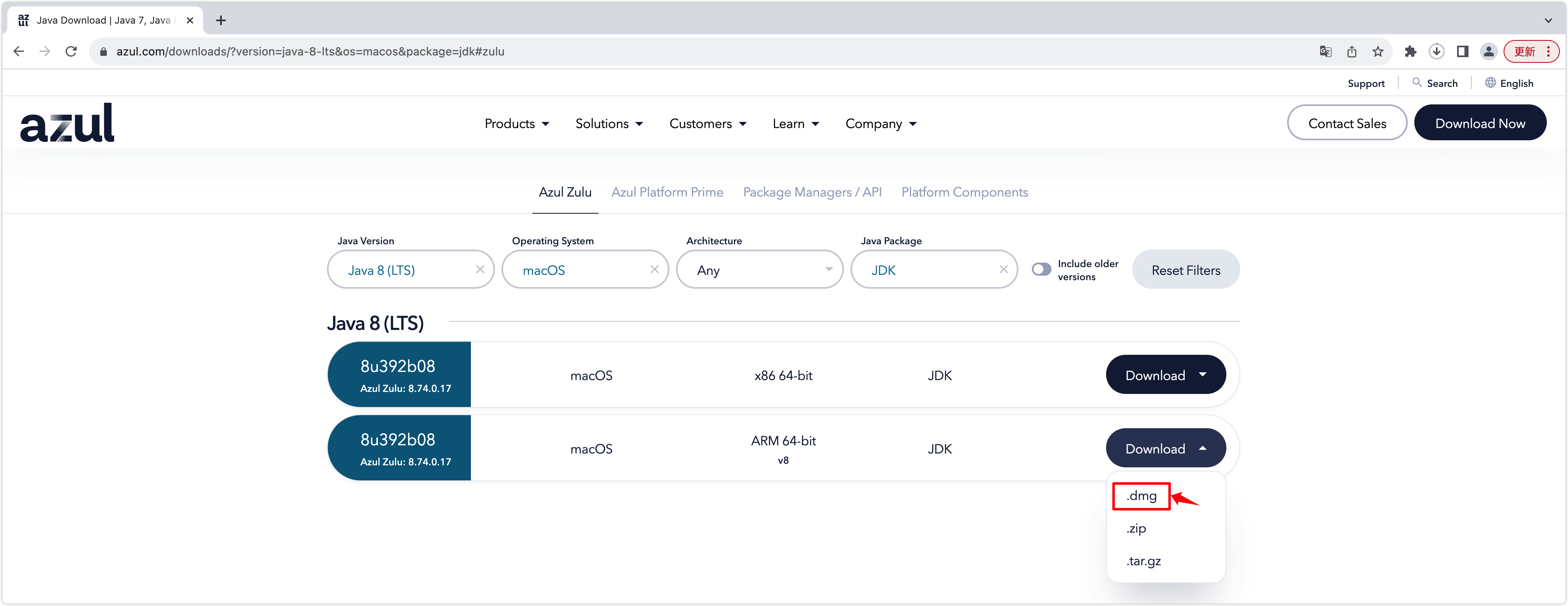Open the browser downloads icon
The width and height of the screenshot is (1568, 606).
click(1437, 52)
